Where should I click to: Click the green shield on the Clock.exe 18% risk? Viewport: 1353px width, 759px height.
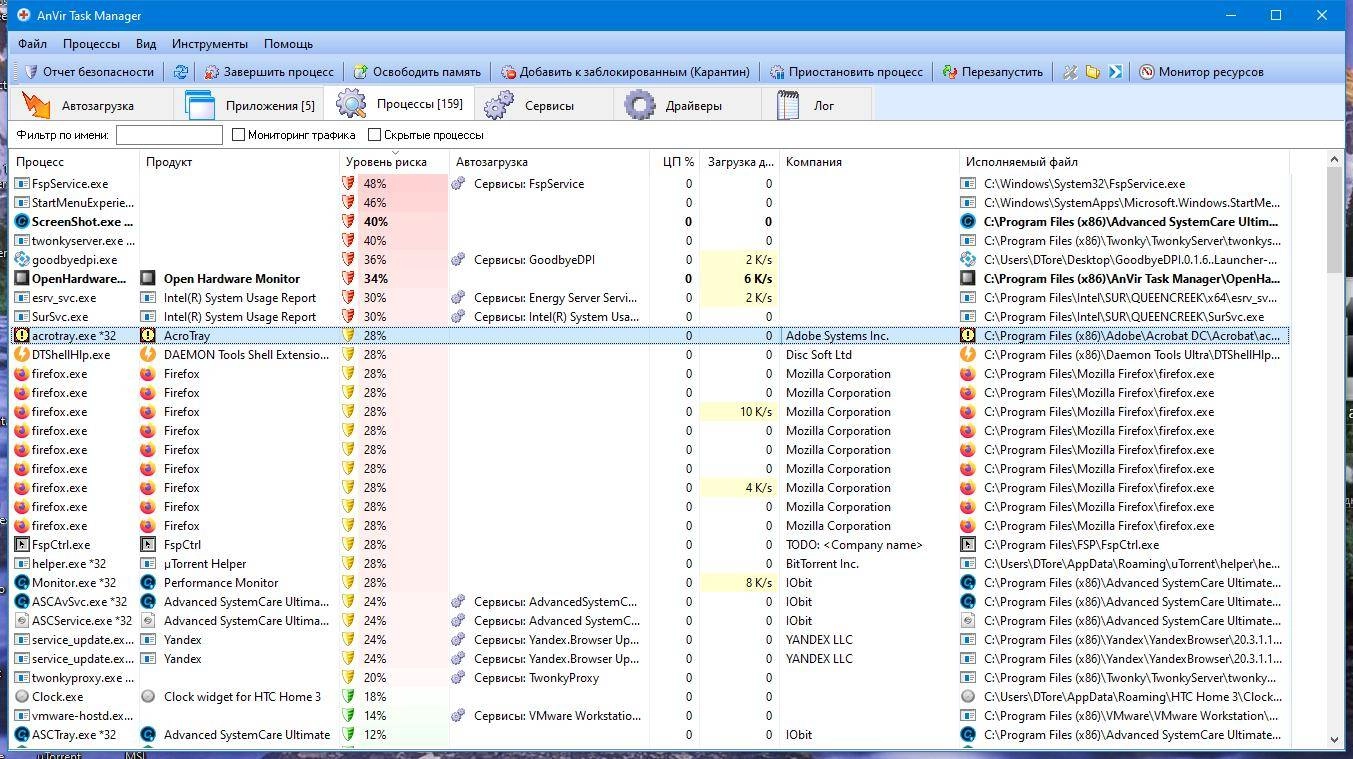[349, 697]
